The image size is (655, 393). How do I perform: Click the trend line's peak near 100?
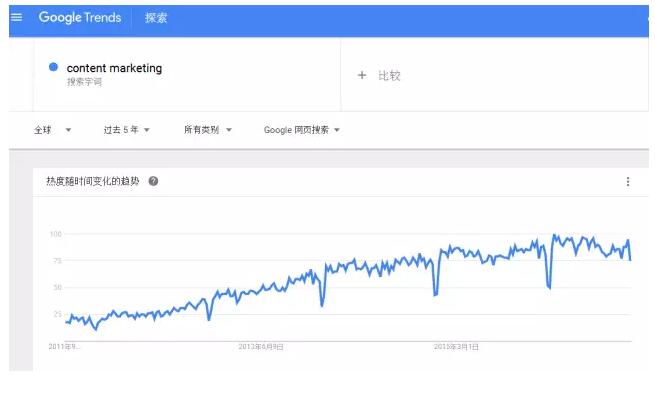pos(554,236)
